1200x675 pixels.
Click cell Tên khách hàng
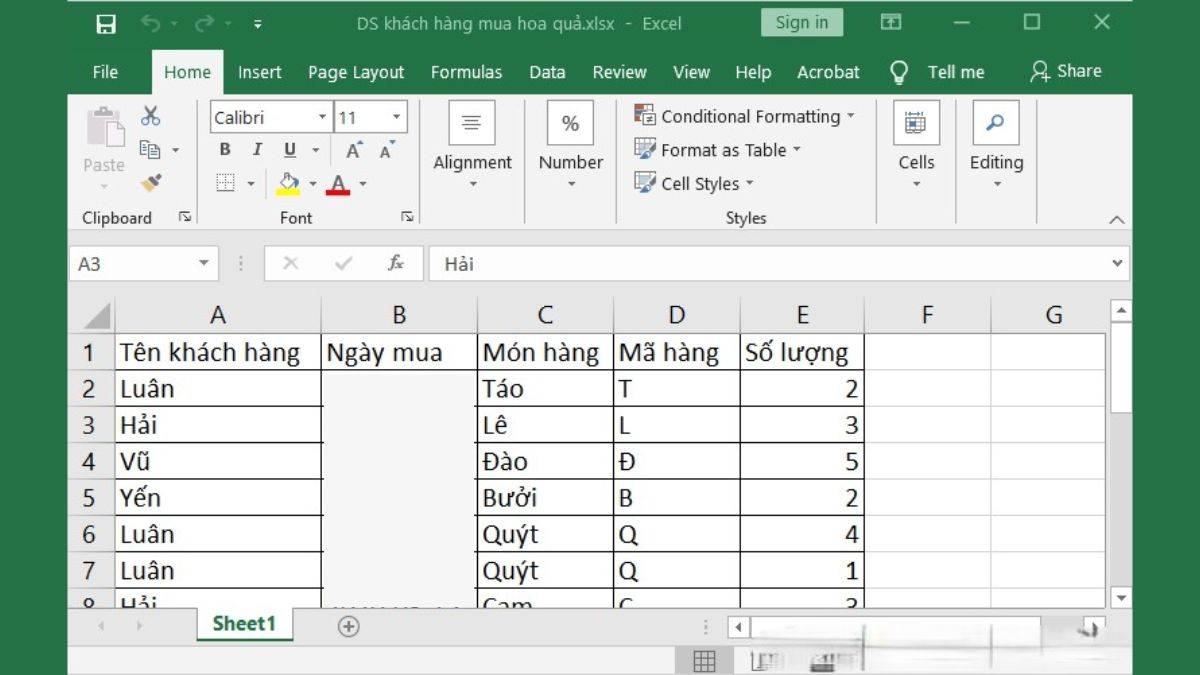(x=218, y=352)
